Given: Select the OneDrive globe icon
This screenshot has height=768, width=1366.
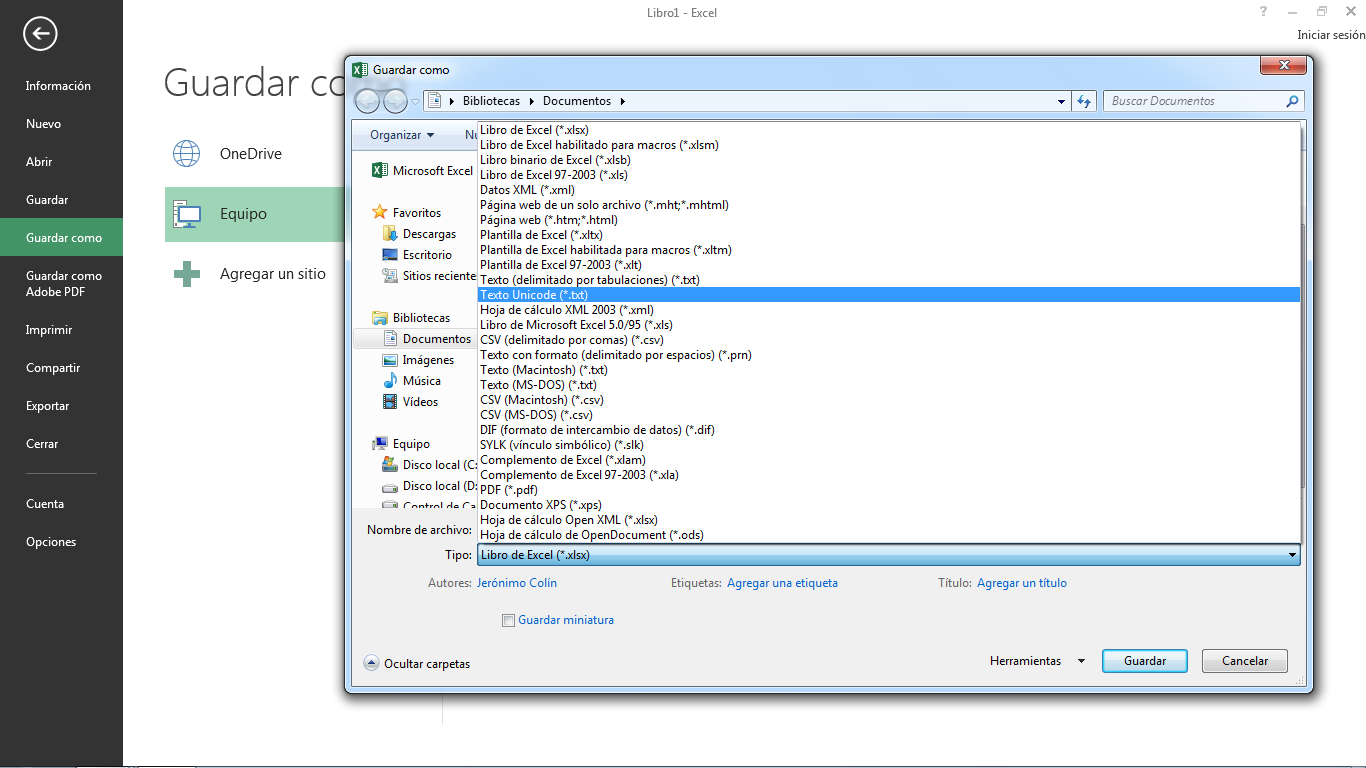Looking at the screenshot, I should pos(187,153).
